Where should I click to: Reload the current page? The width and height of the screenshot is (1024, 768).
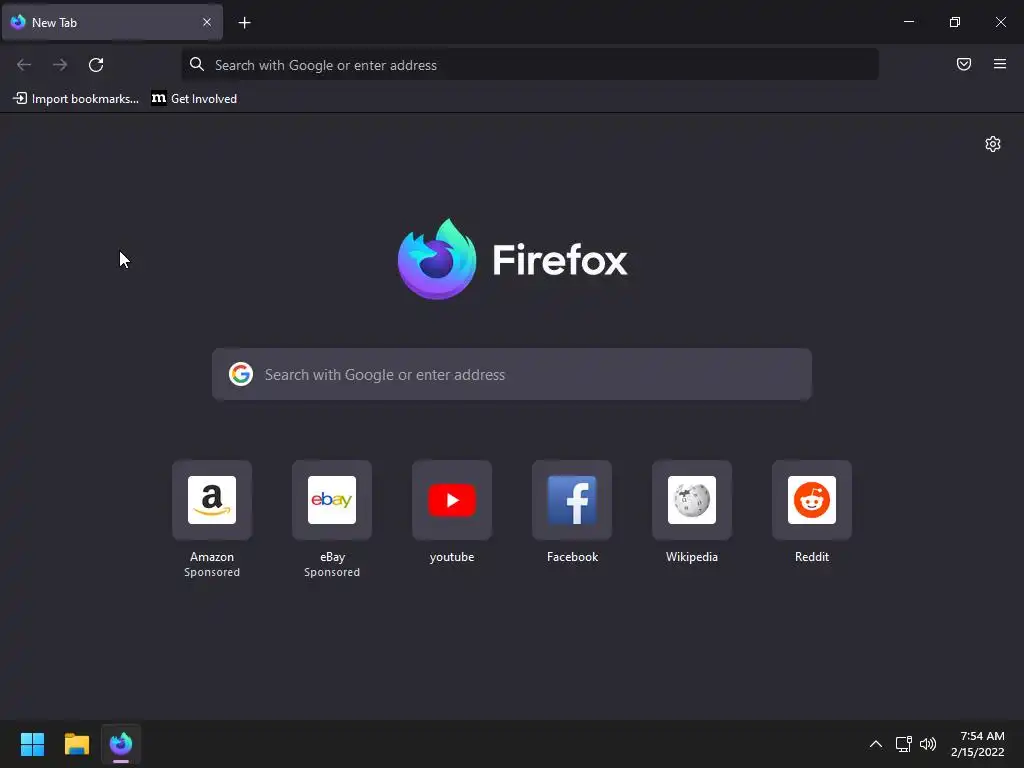[x=96, y=65]
